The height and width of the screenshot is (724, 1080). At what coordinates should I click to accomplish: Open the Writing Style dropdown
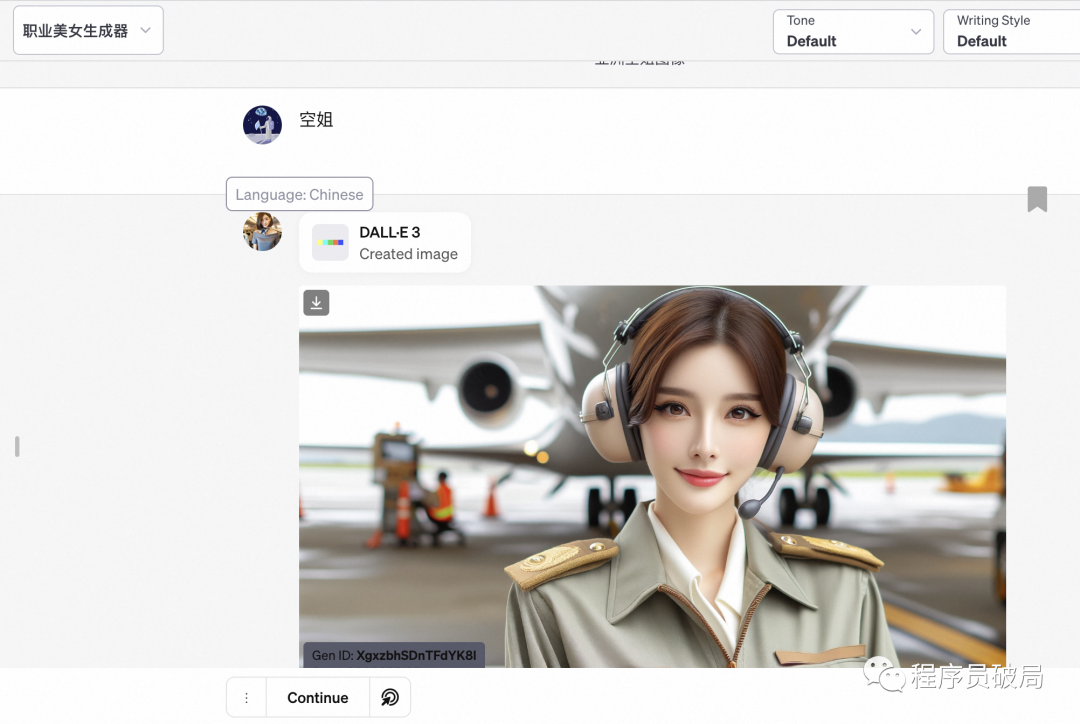pos(1010,32)
